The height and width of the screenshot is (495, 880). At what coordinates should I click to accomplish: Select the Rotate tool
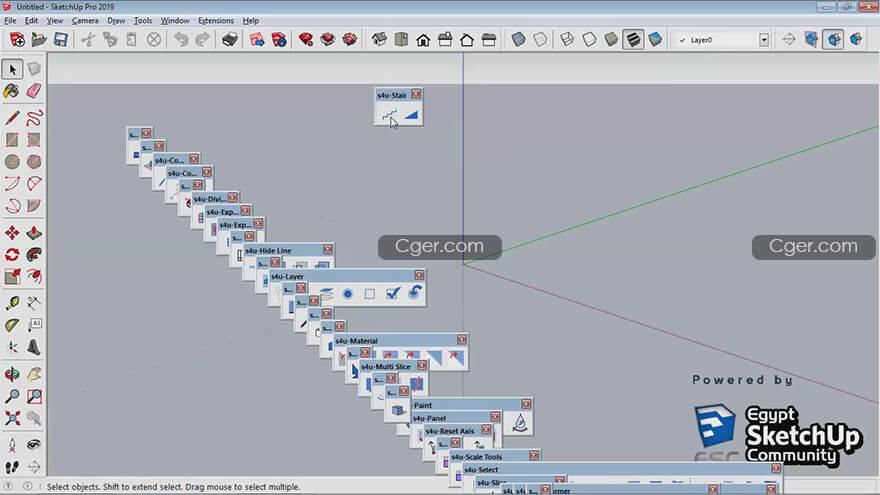12,254
